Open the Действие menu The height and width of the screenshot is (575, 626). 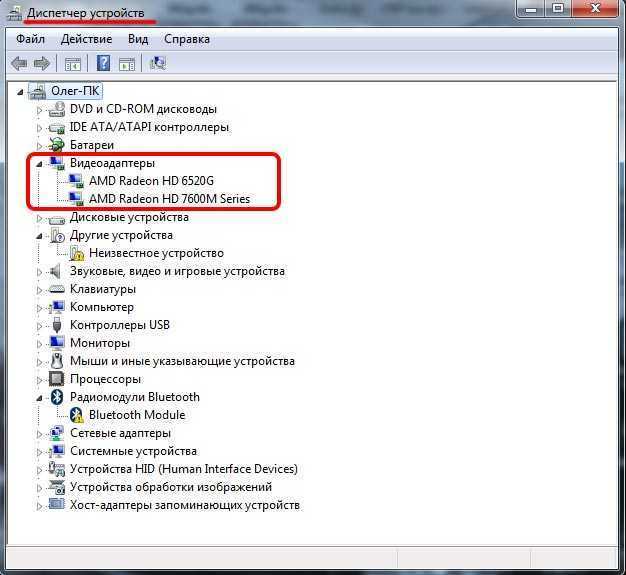tap(87, 39)
